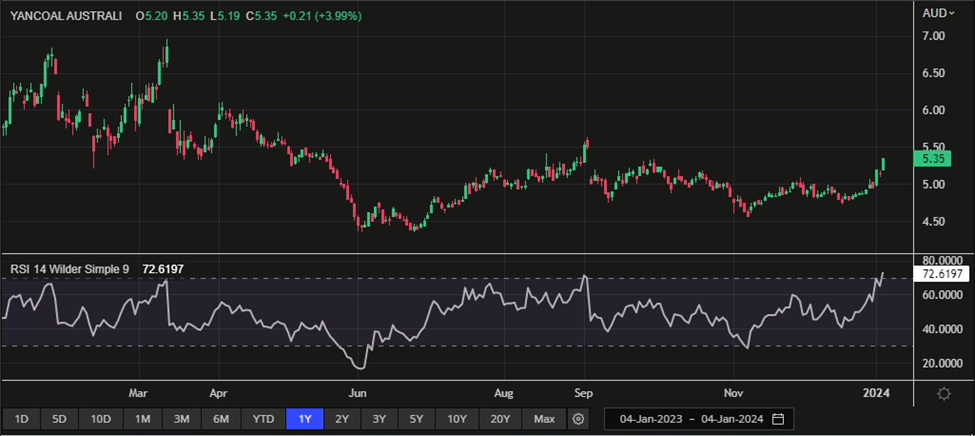
Task: Click the 6.00 price axis label
Action: coord(934,110)
